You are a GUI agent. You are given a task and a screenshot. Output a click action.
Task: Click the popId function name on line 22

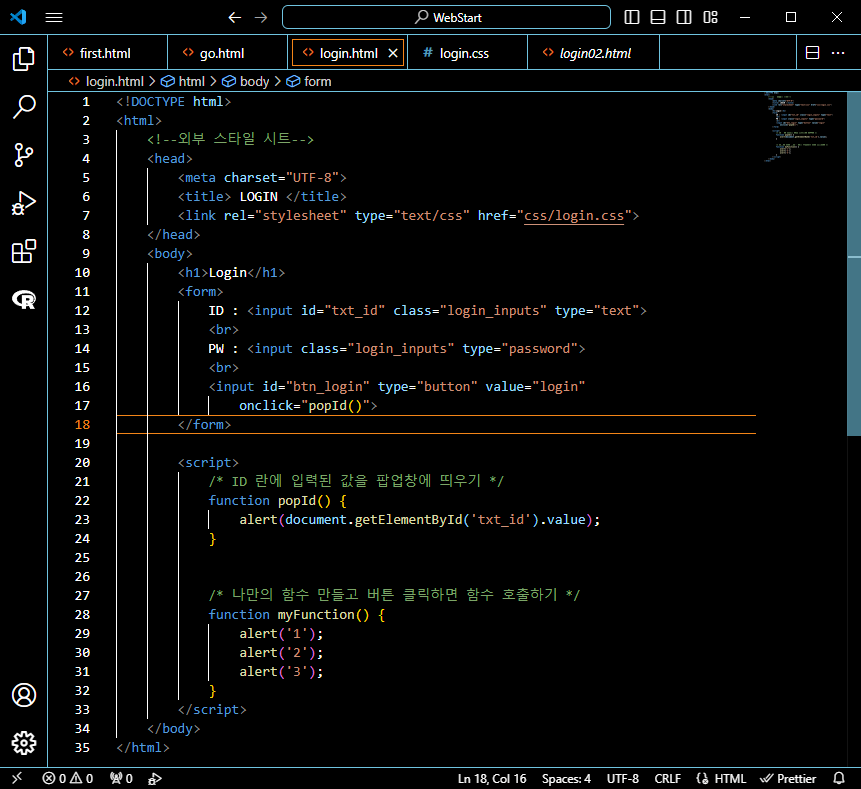coord(297,500)
